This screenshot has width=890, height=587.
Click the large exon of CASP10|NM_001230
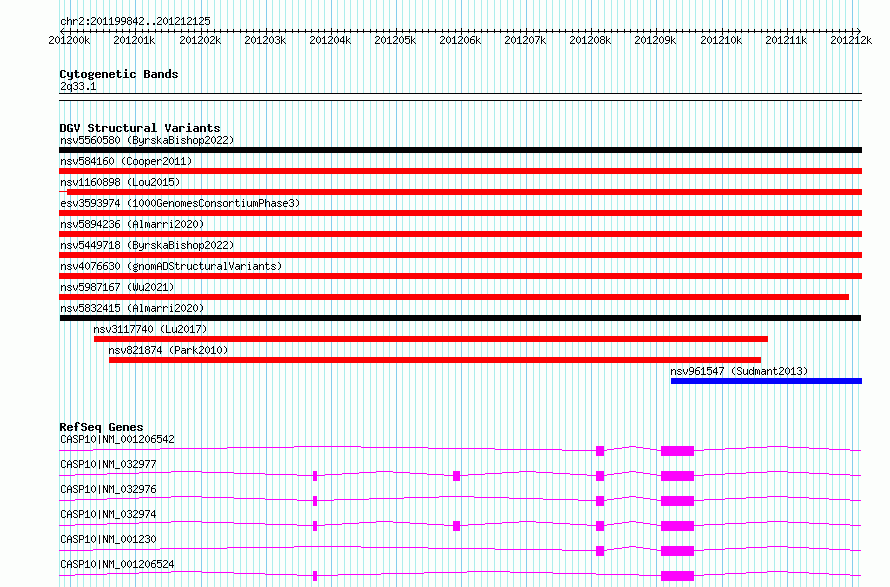pyautogui.click(x=677, y=551)
